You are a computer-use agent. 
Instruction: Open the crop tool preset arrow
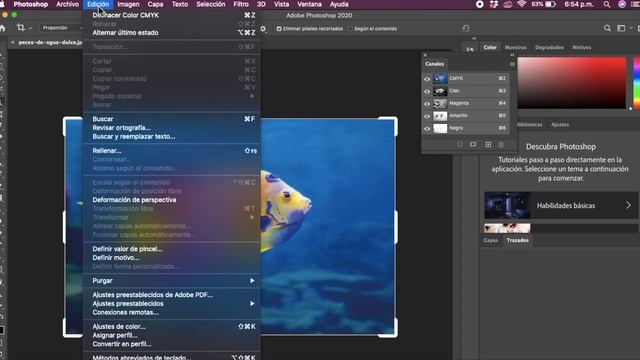(30, 28)
